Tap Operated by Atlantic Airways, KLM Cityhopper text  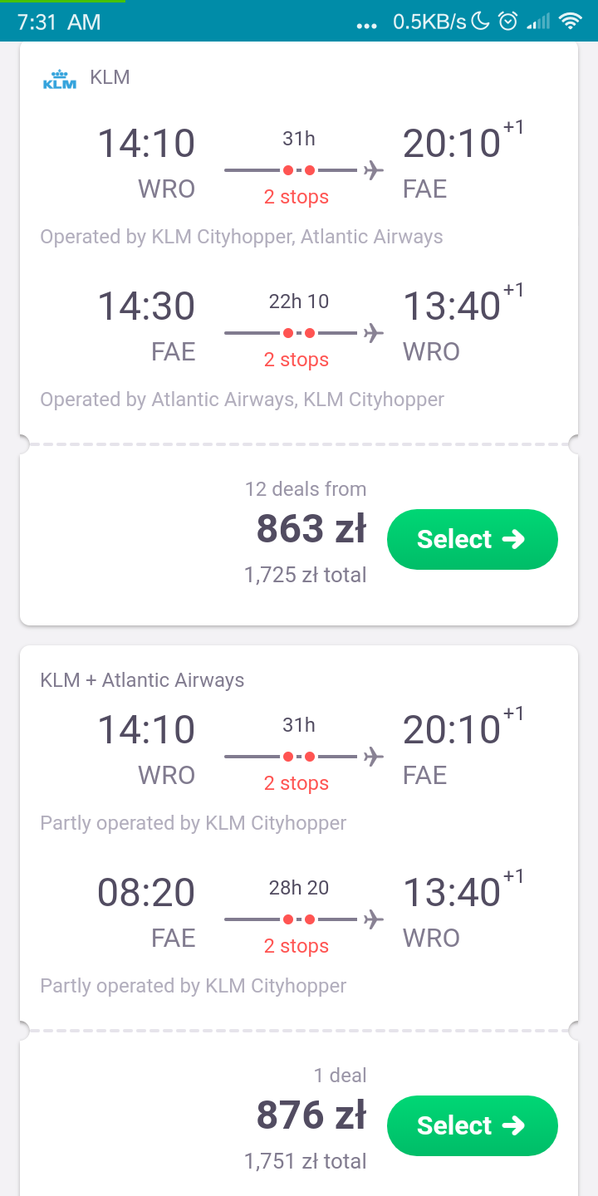tap(242, 399)
